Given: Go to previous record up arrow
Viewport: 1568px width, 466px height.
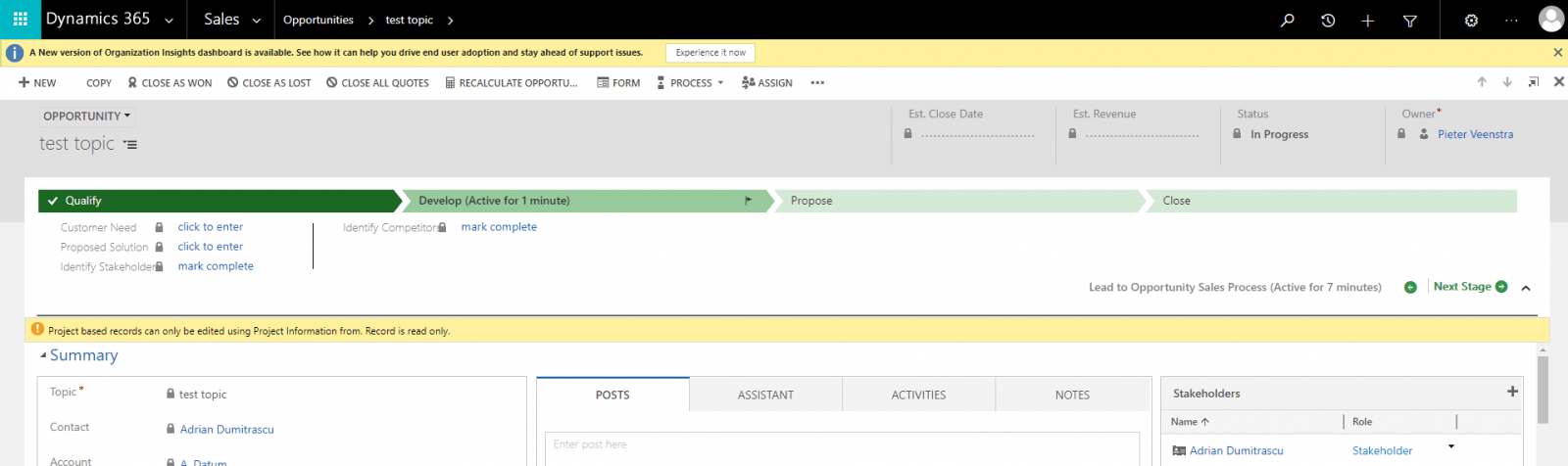Looking at the screenshot, I should (1482, 82).
